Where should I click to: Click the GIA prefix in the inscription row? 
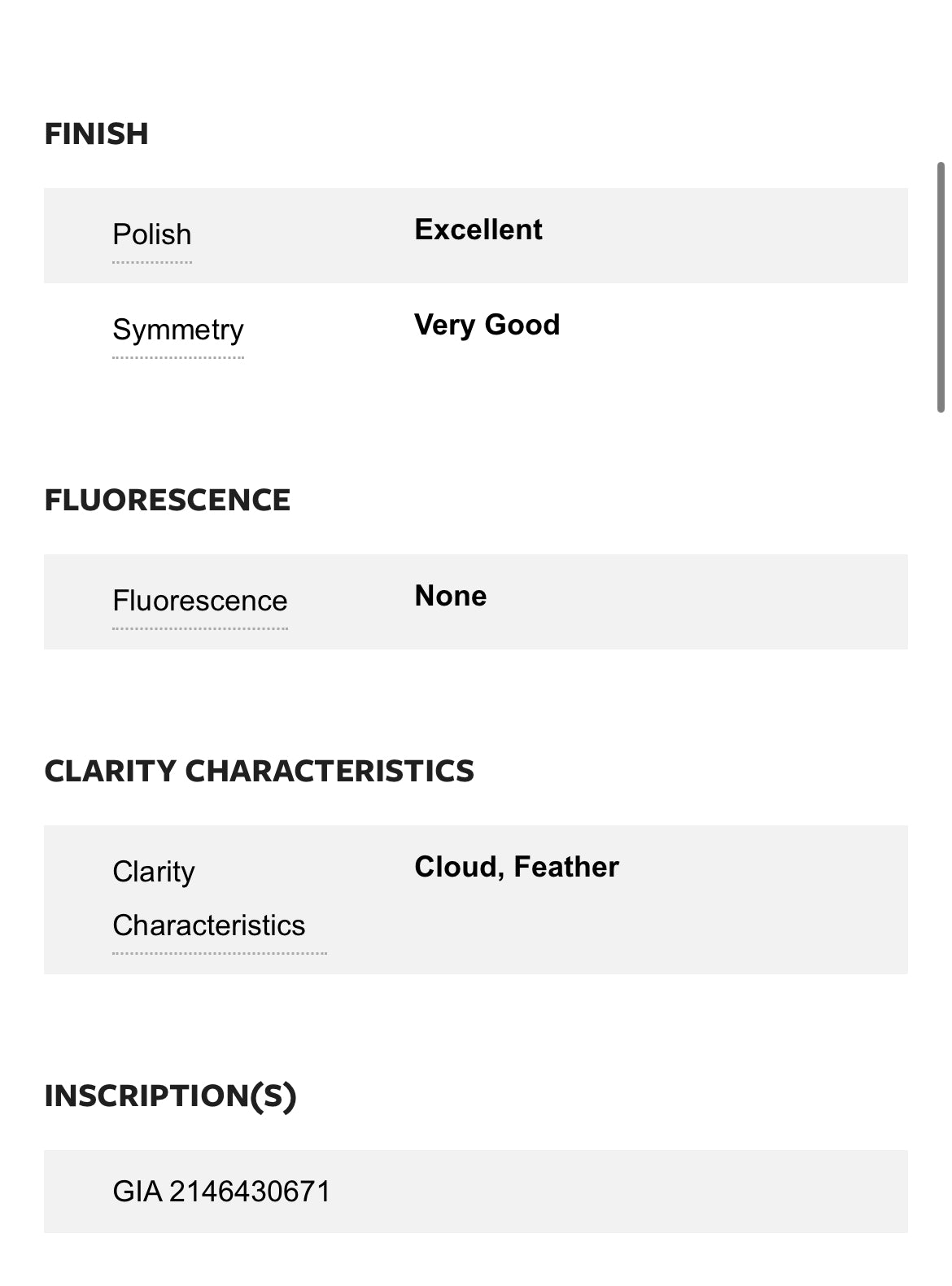coord(137,1192)
